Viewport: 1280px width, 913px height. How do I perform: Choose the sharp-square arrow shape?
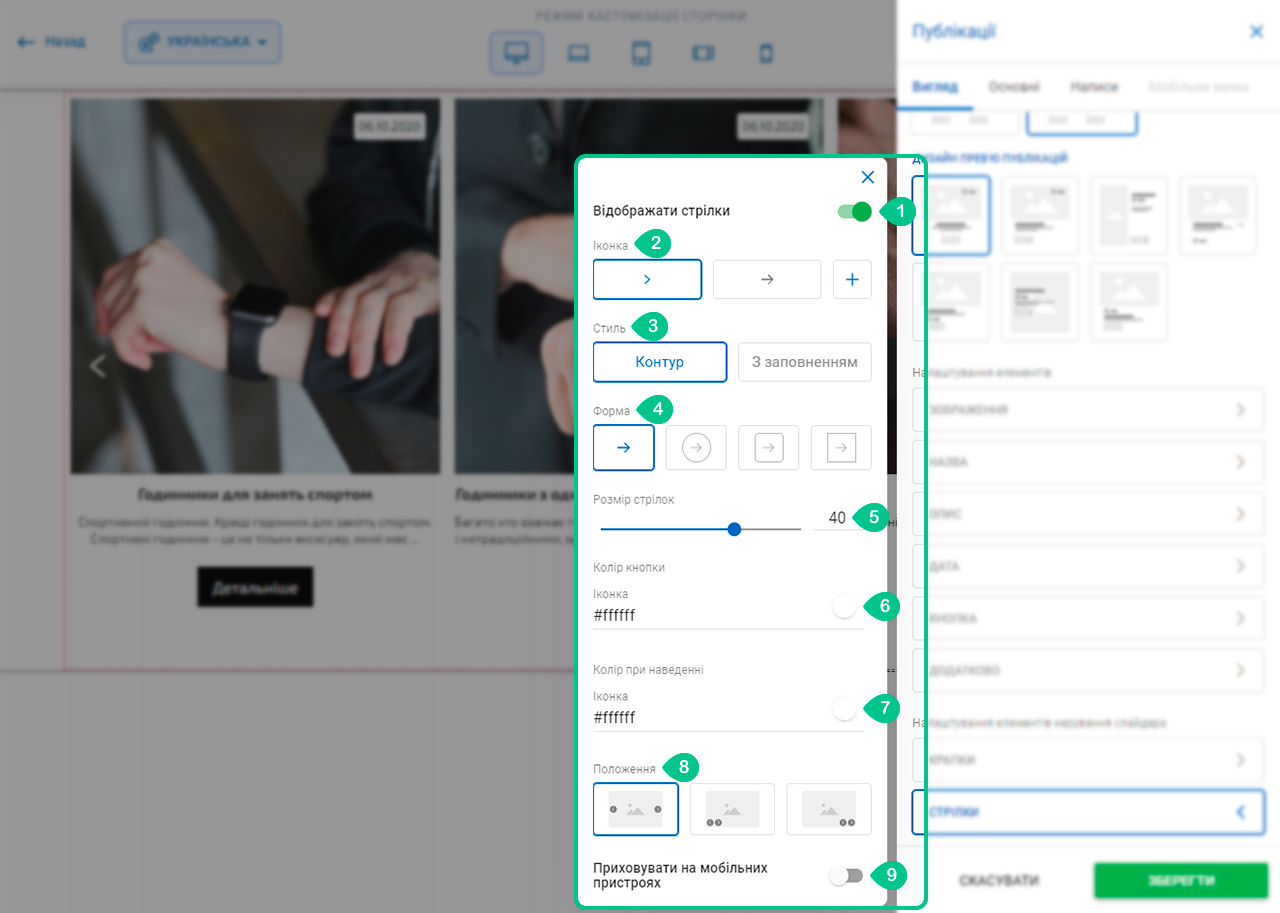pyautogui.click(x=841, y=448)
